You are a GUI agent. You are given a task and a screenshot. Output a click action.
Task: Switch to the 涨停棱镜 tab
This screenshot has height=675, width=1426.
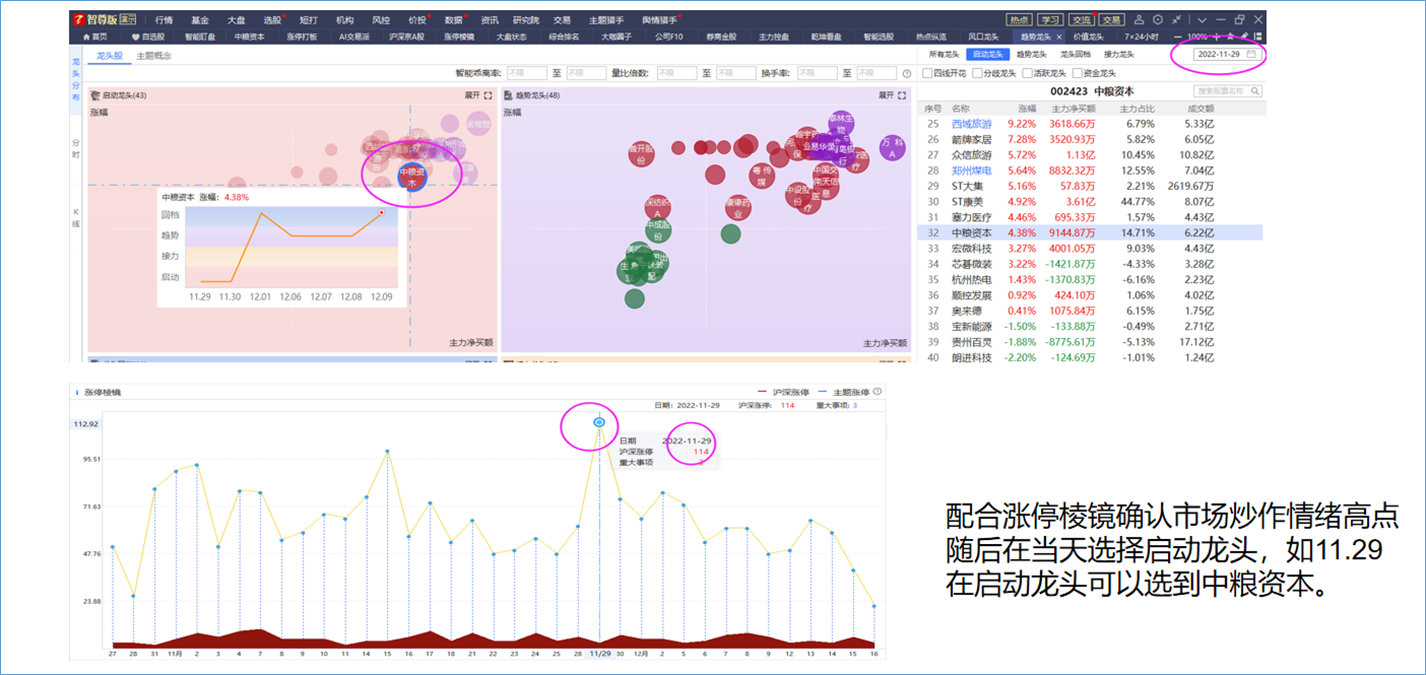pyautogui.click(x=459, y=37)
